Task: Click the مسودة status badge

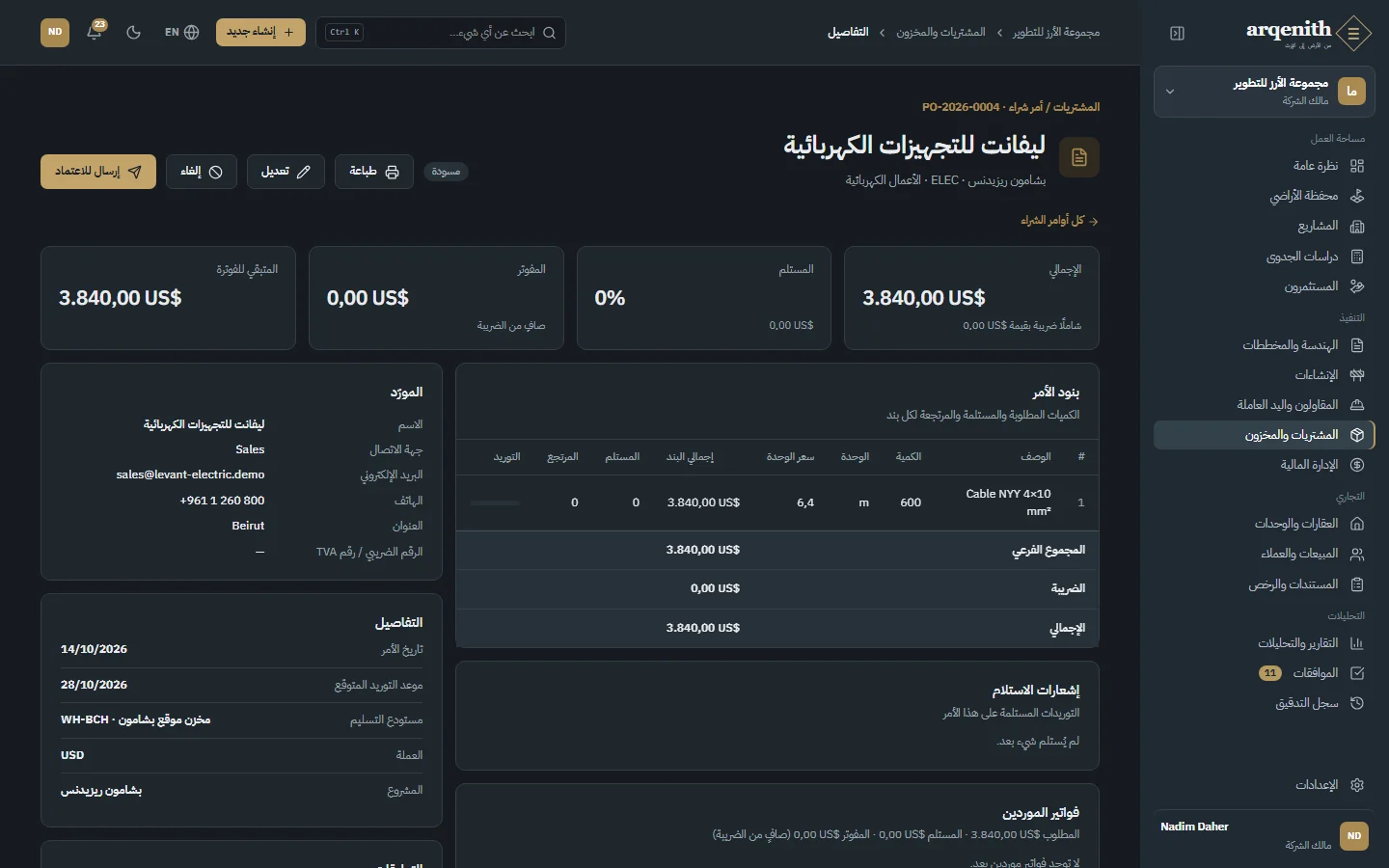Action: coord(446,172)
